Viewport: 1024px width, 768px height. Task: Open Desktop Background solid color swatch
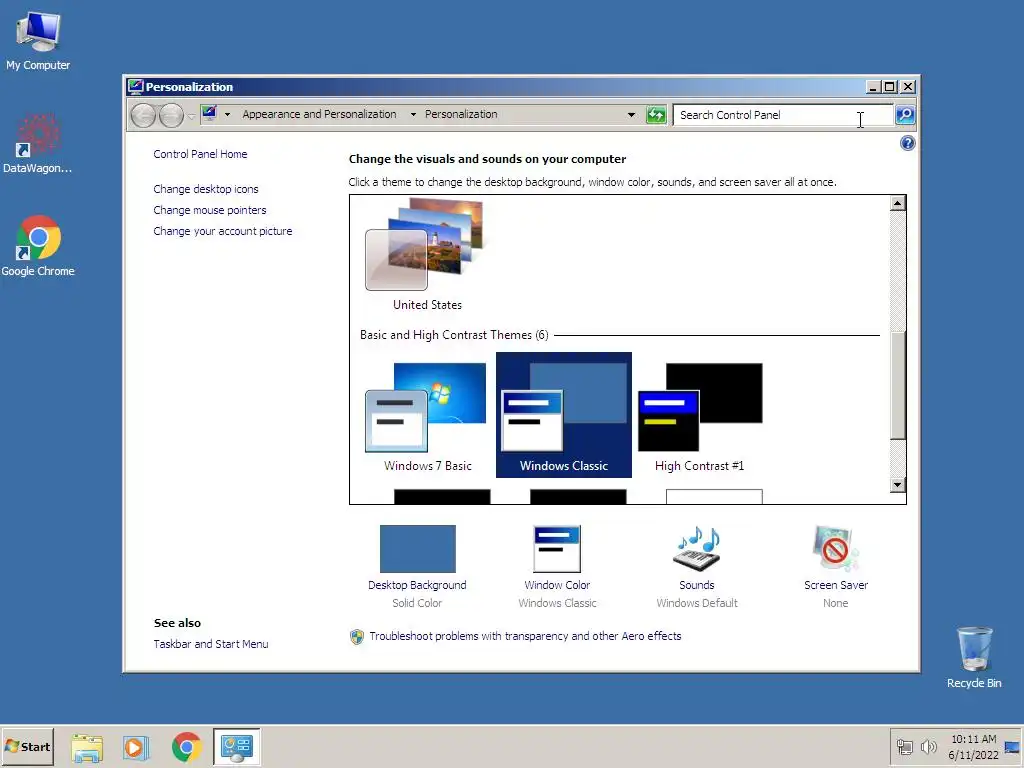(x=417, y=549)
